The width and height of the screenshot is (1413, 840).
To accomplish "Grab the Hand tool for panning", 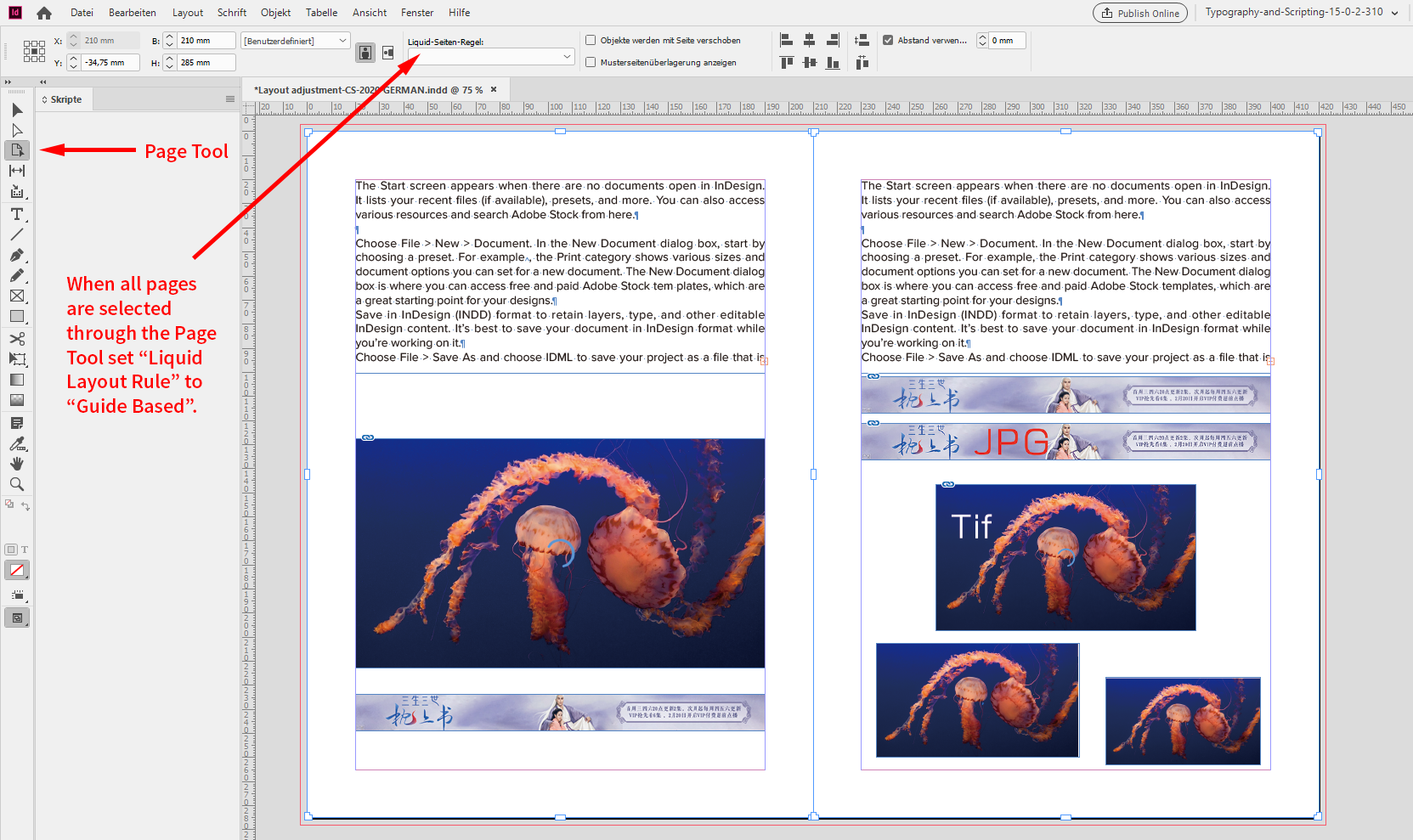I will pos(16,463).
